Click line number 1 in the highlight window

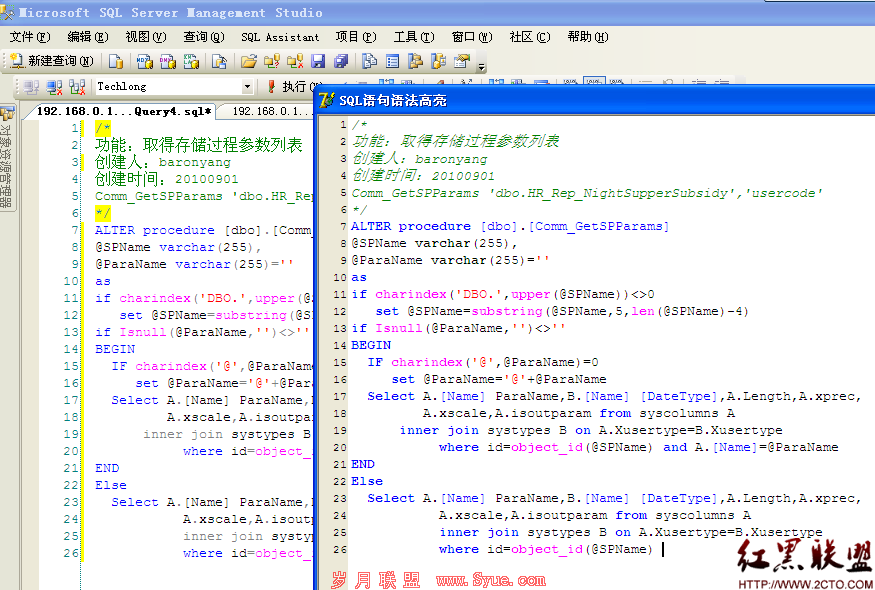click(343, 124)
